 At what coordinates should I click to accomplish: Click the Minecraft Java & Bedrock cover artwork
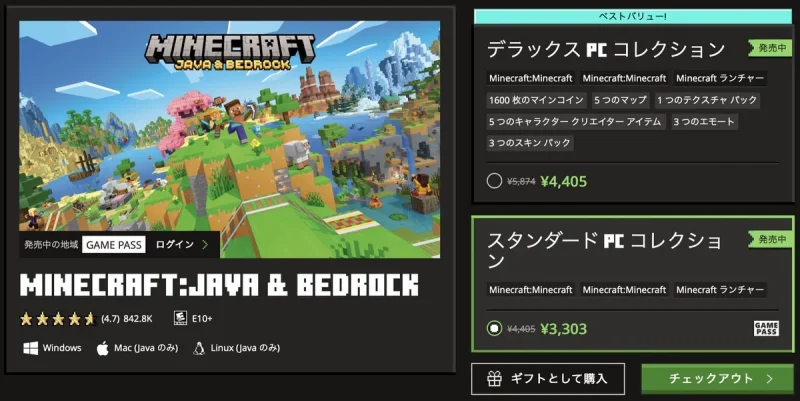(x=230, y=139)
